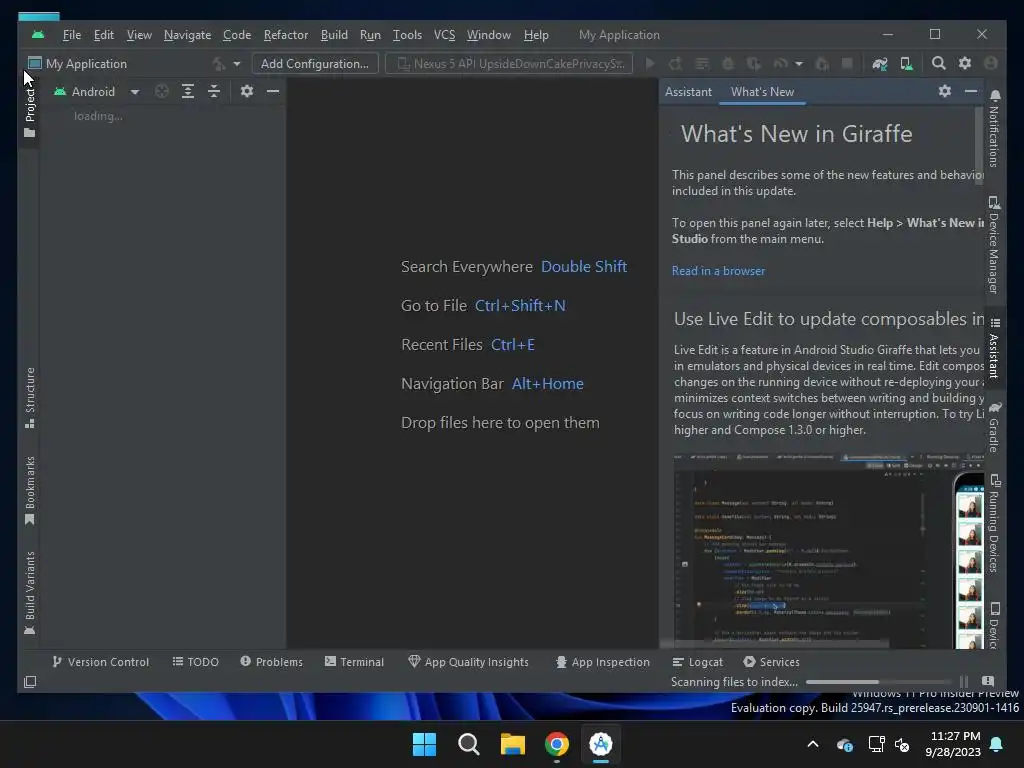Toggle the Running Devices side tool window
The height and width of the screenshot is (768, 1024).
(995, 524)
